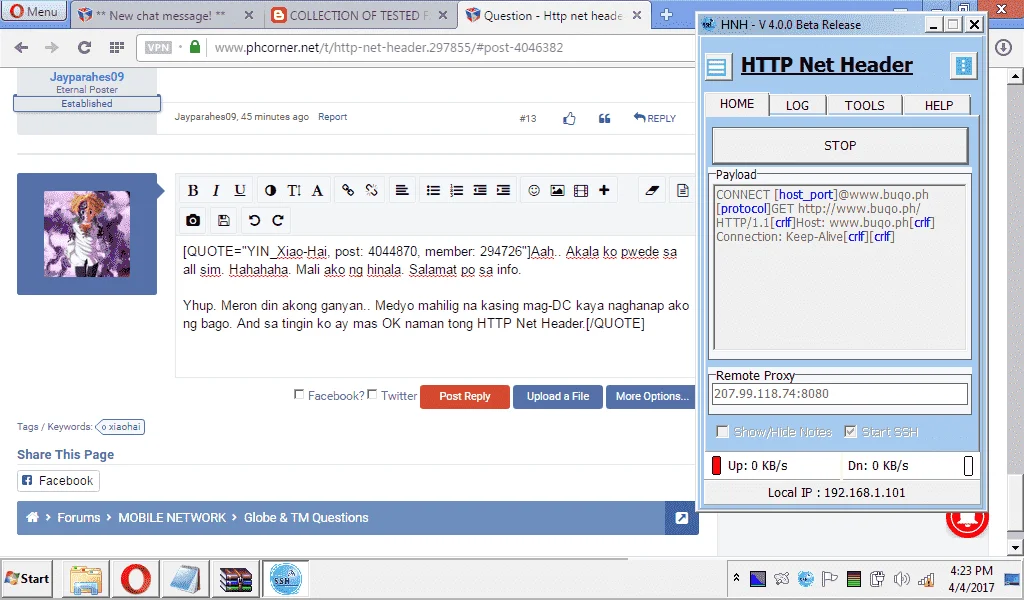This screenshot has width=1024, height=600.
Task: Toggle Show/Hide Notes checkbox
Action: (722, 432)
